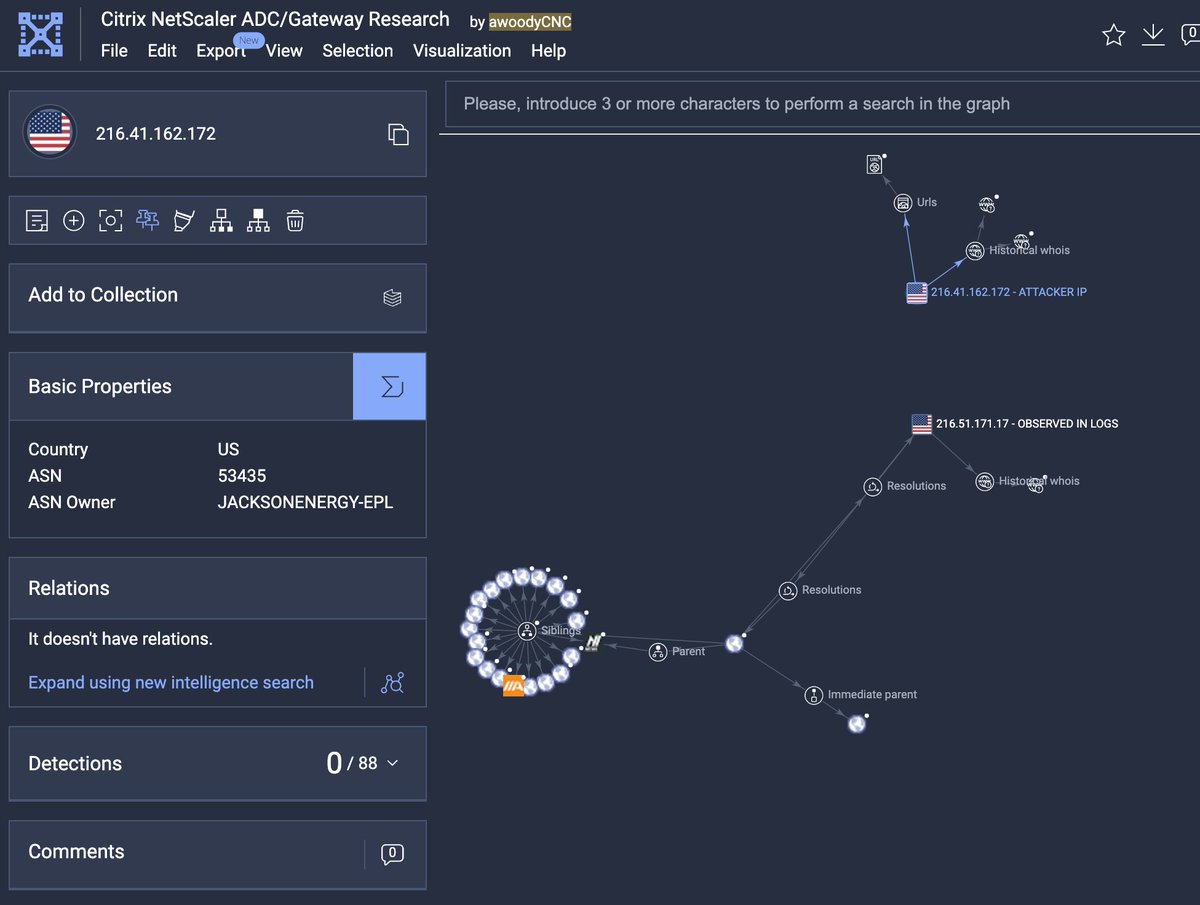The height and width of the screenshot is (905, 1200).
Task: Select the Siblings relationship node
Action: (526, 631)
